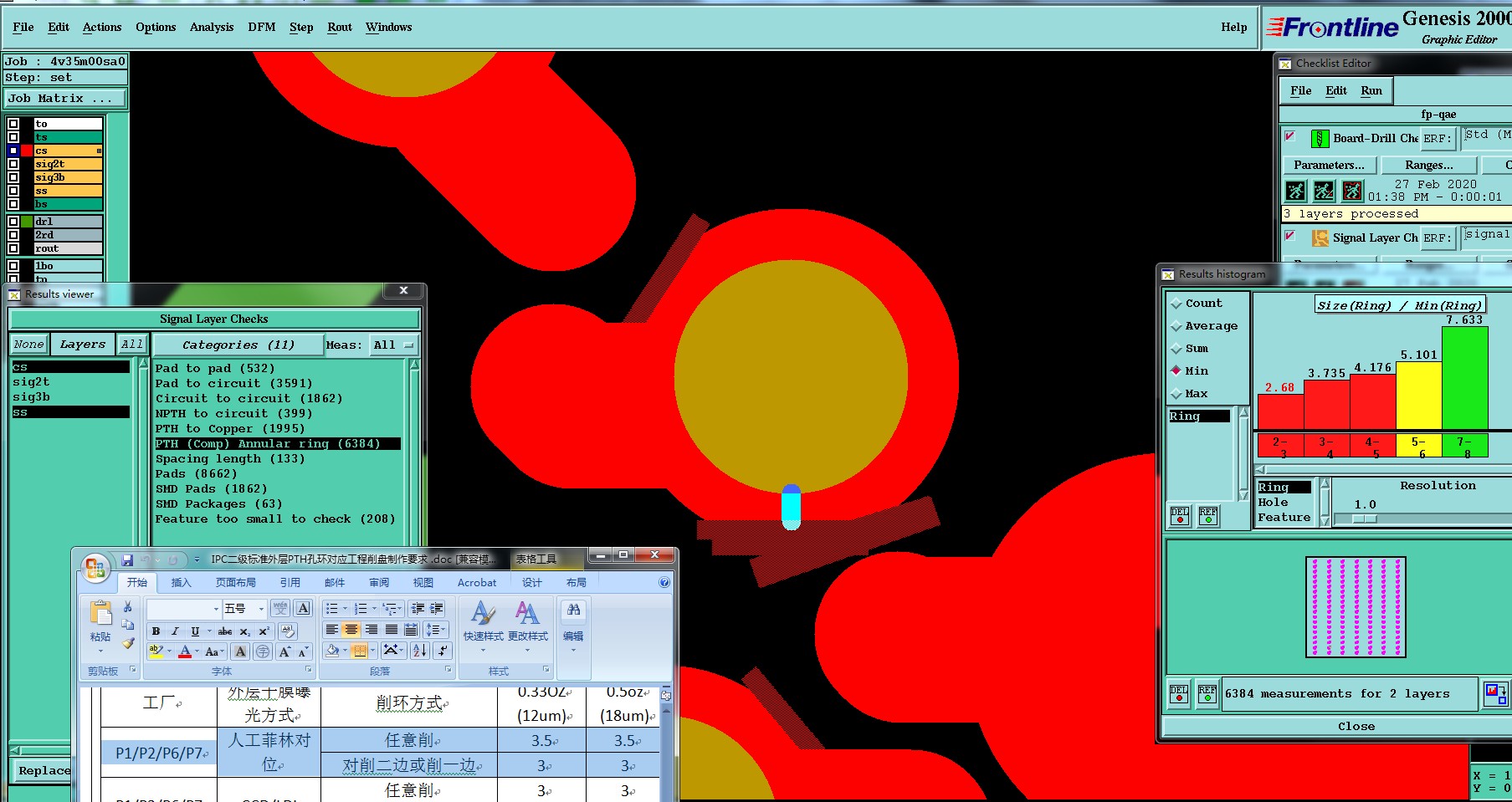Click the red 2-3 histogram range swatch

(x=1280, y=446)
